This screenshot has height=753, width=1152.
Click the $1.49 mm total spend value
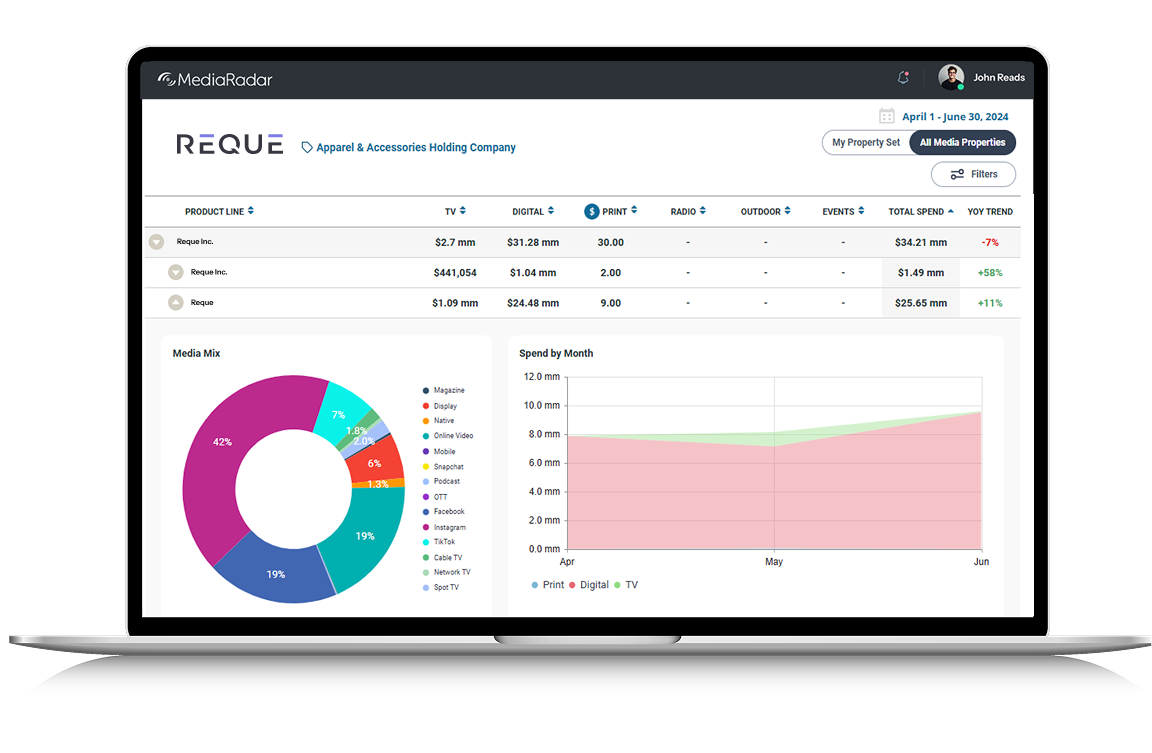(x=921, y=273)
